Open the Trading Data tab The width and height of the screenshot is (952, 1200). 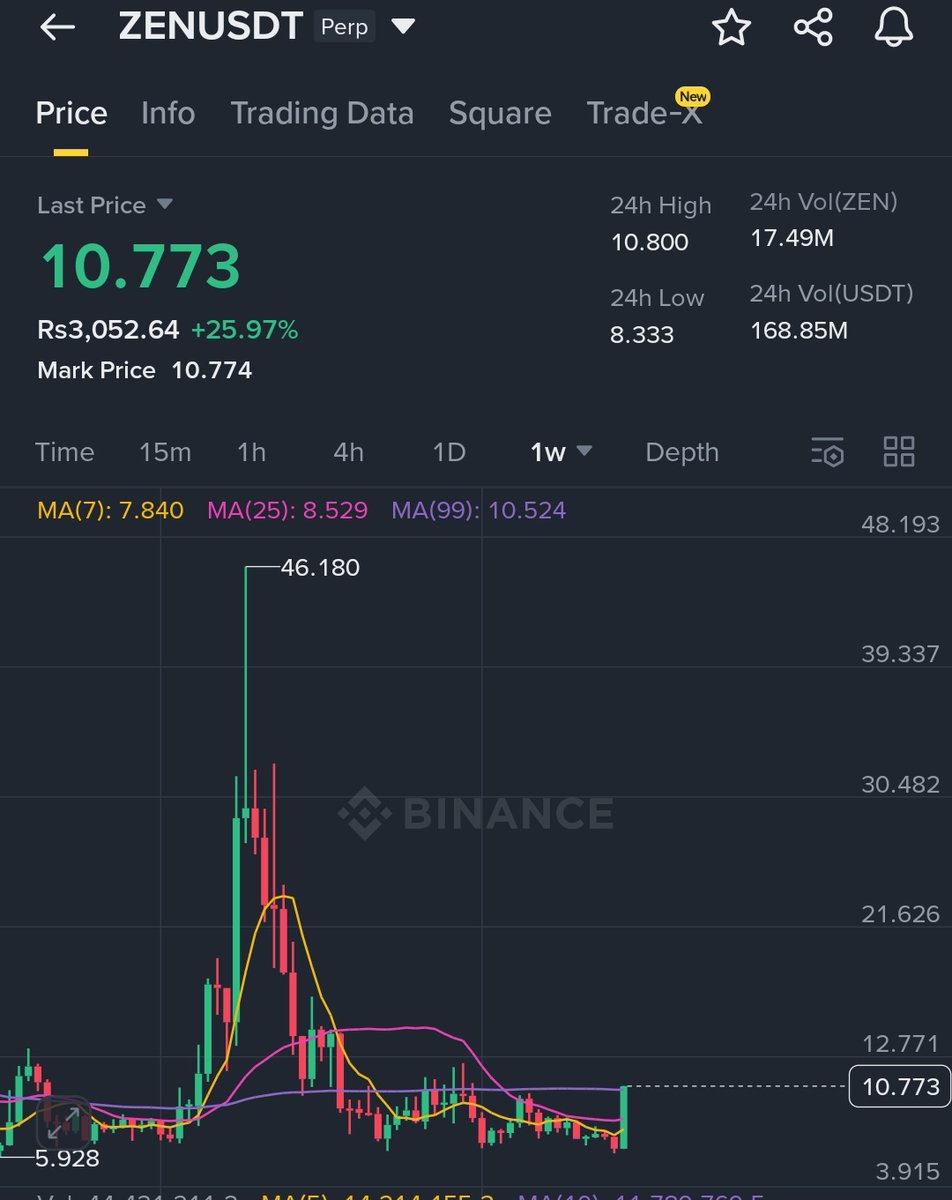click(x=322, y=113)
